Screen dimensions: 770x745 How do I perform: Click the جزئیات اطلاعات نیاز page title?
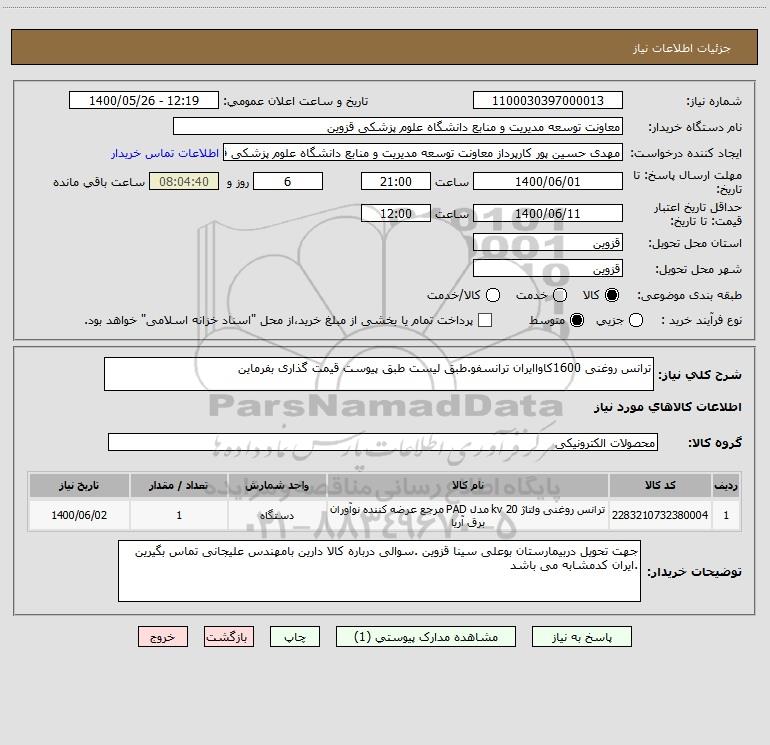[x=682, y=48]
